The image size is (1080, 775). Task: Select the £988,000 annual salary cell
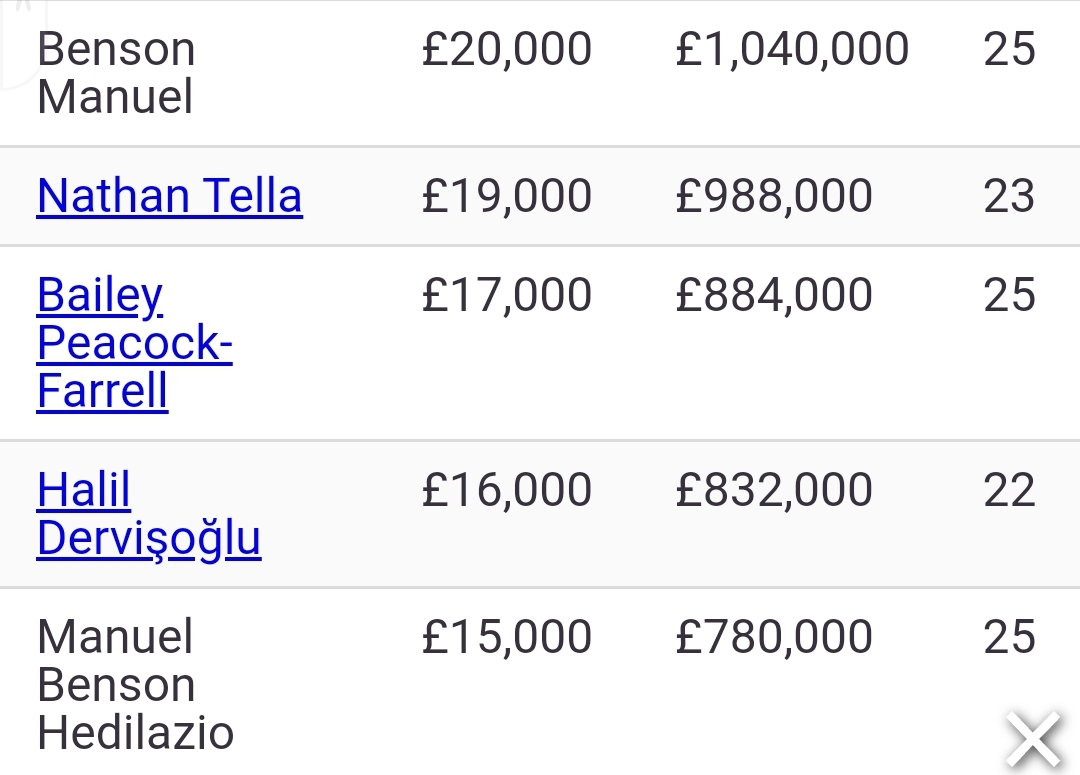774,196
